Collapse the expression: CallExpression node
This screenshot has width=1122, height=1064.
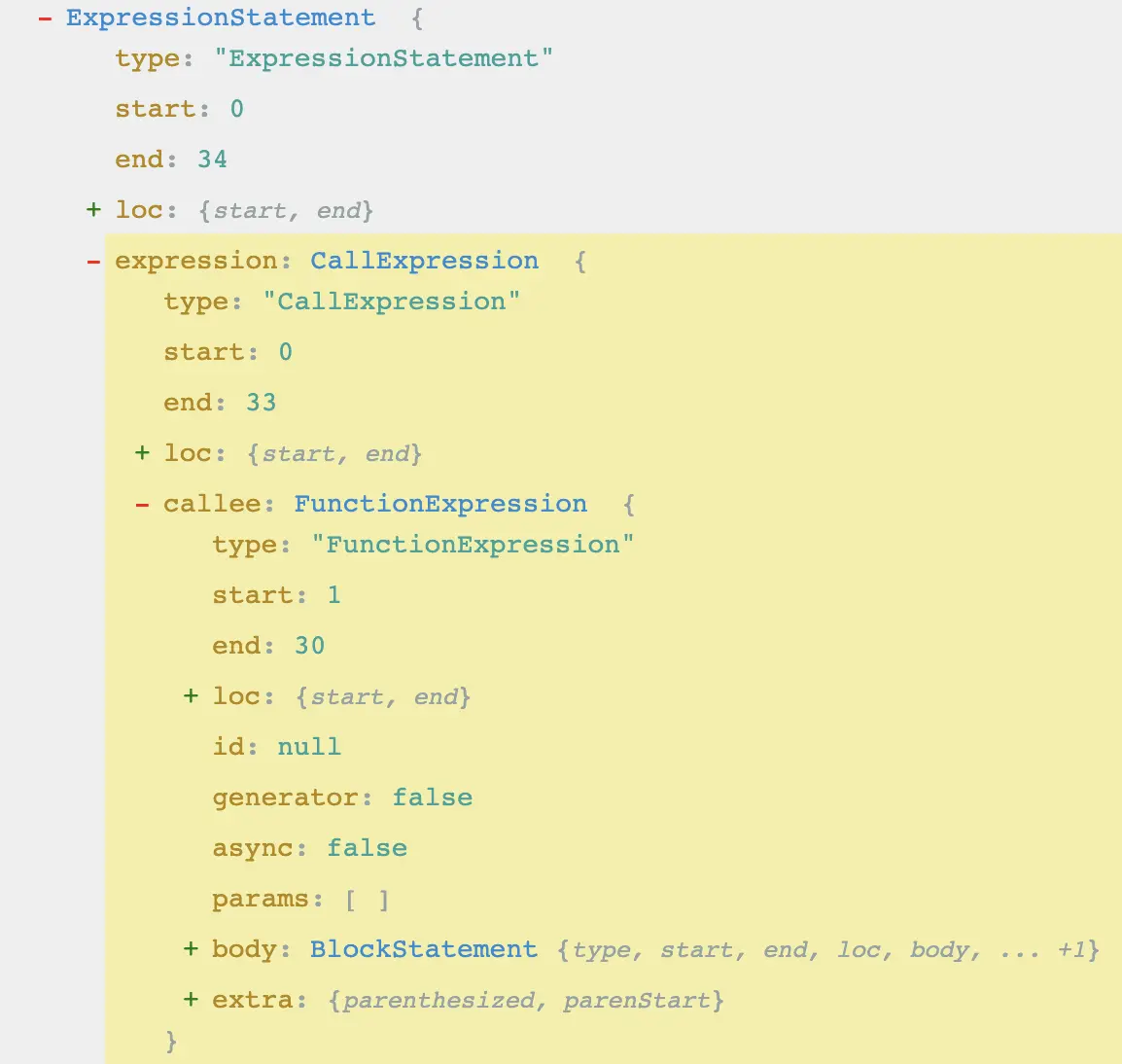pyautogui.click(x=93, y=262)
